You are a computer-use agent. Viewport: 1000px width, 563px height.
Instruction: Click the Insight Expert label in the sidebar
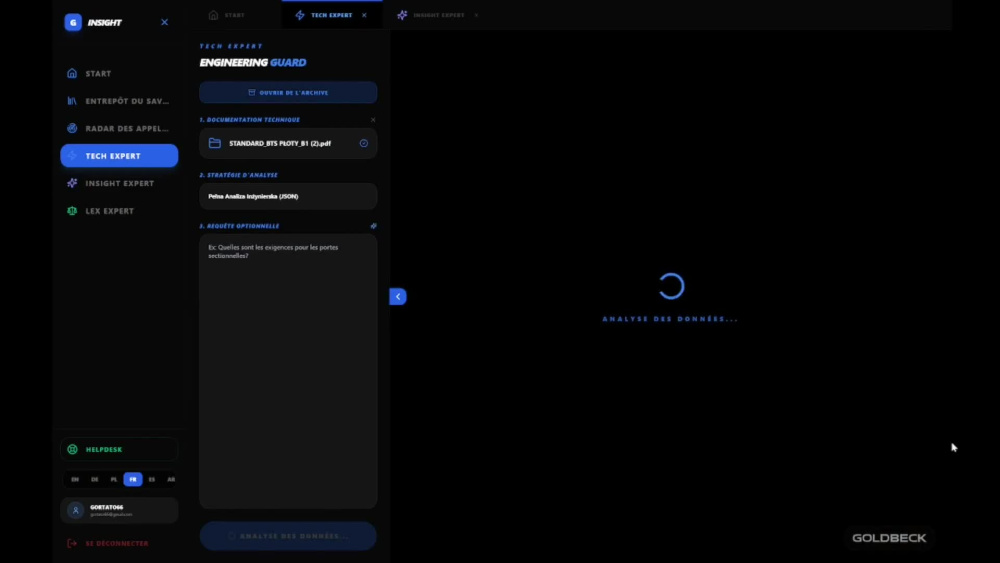[120, 183]
